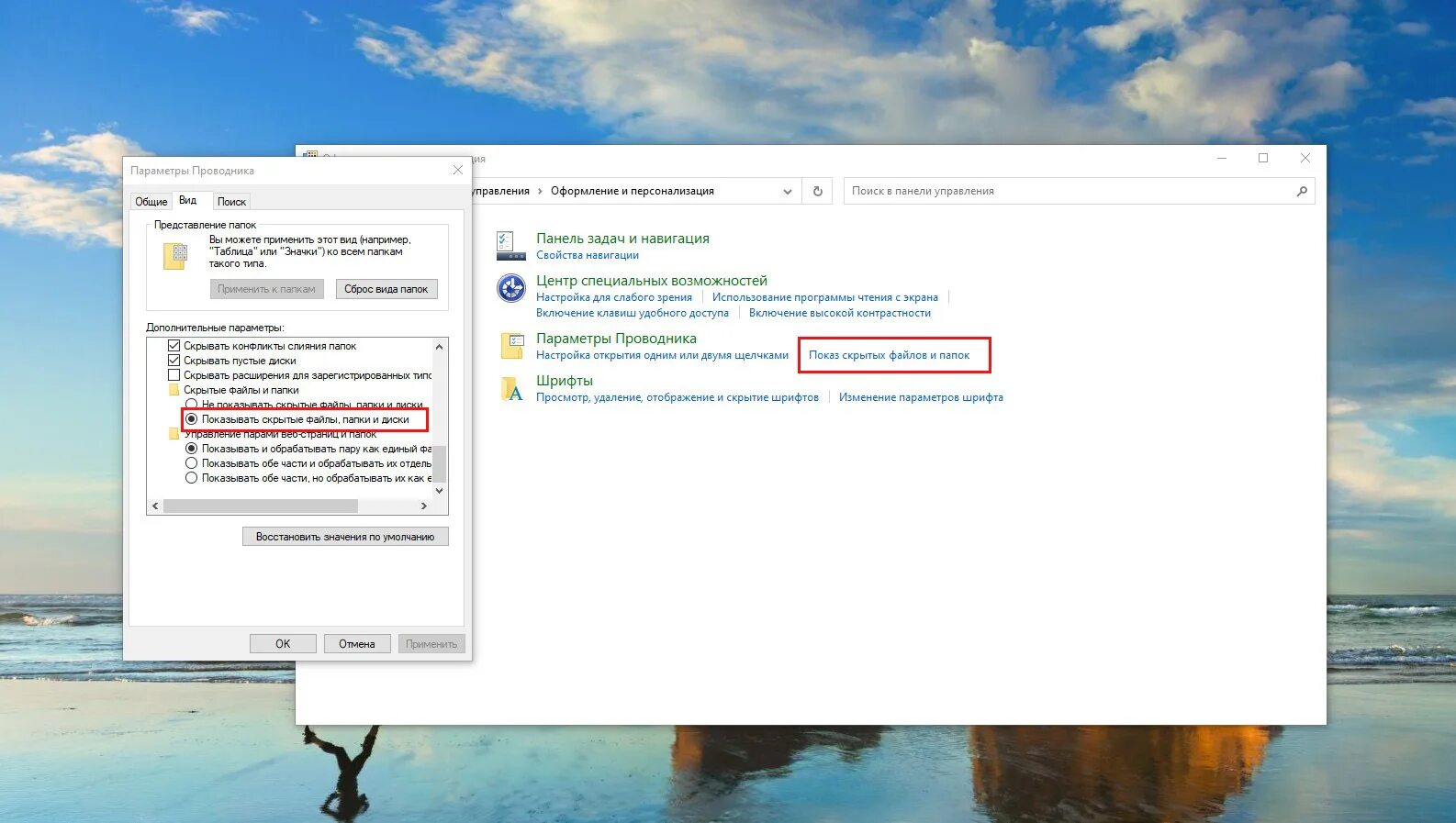
Task: Switch to the 'Вид' tab
Action: [188, 200]
